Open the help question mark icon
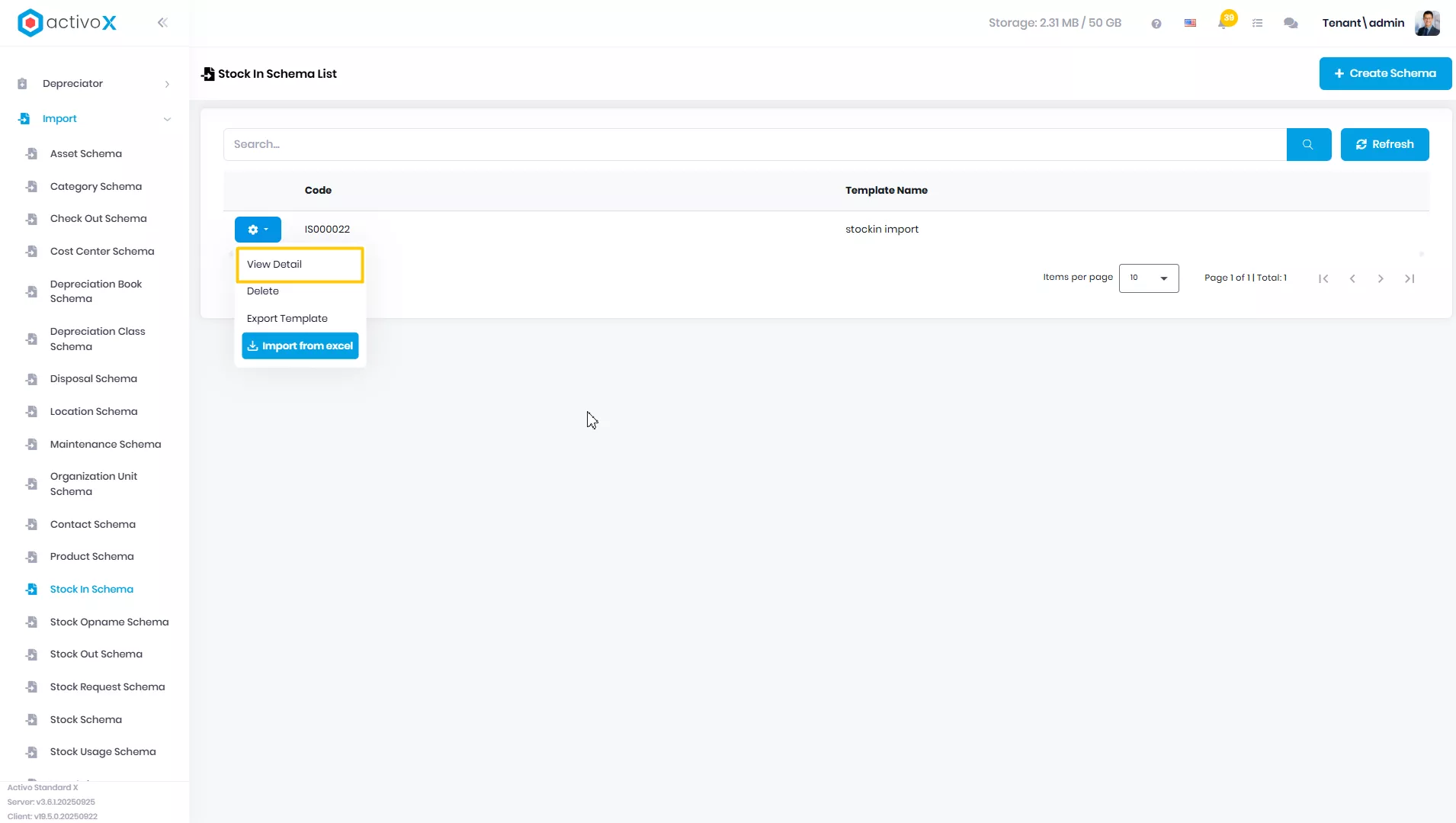The image size is (1456, 823). click(x=1156, y=24)
